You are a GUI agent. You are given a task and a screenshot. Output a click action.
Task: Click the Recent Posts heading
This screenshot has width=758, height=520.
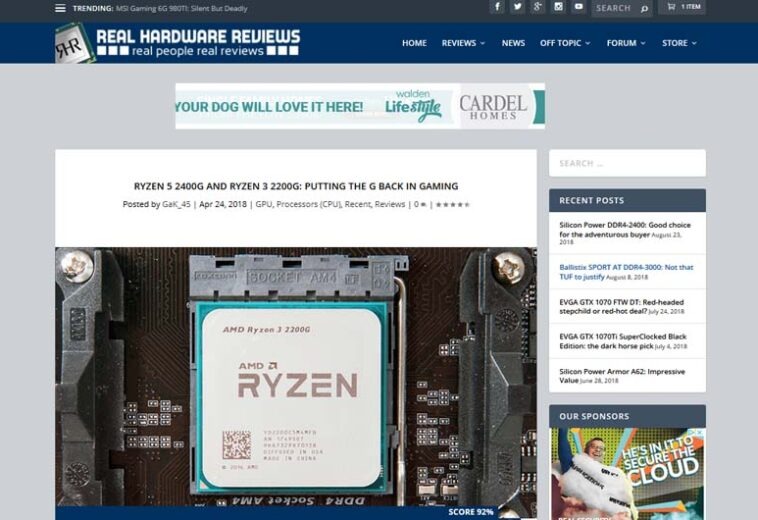(591, 200)
